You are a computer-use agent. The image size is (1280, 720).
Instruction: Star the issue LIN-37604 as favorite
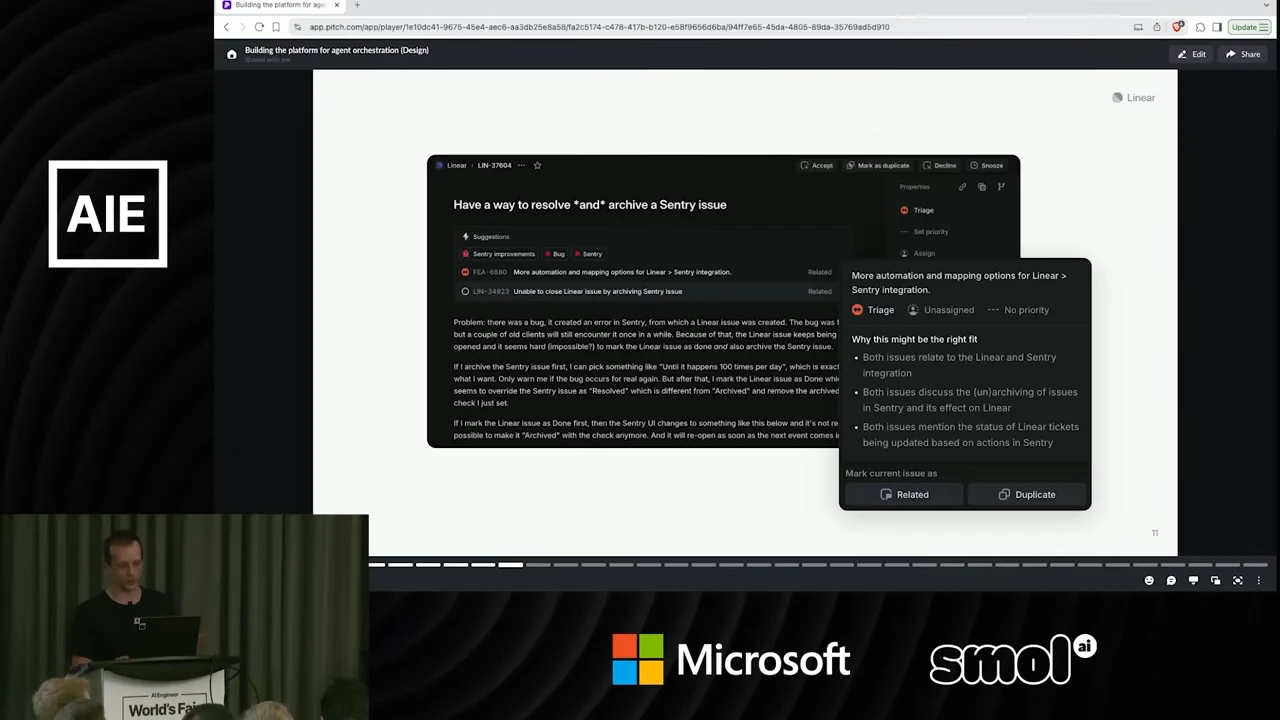(x=537, y=165)
